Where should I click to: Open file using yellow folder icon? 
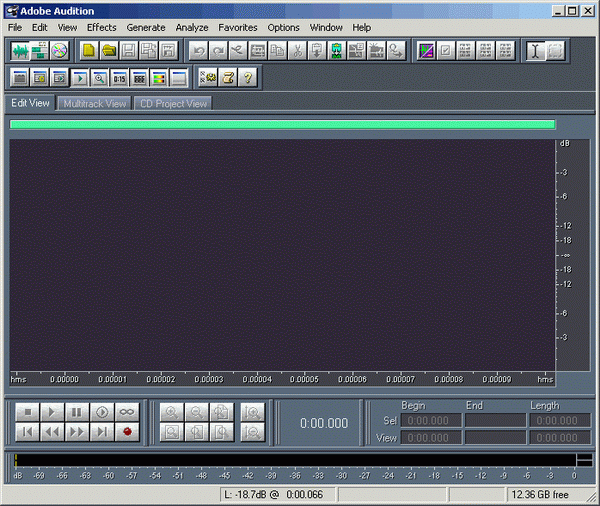click(x=109, y=51)
